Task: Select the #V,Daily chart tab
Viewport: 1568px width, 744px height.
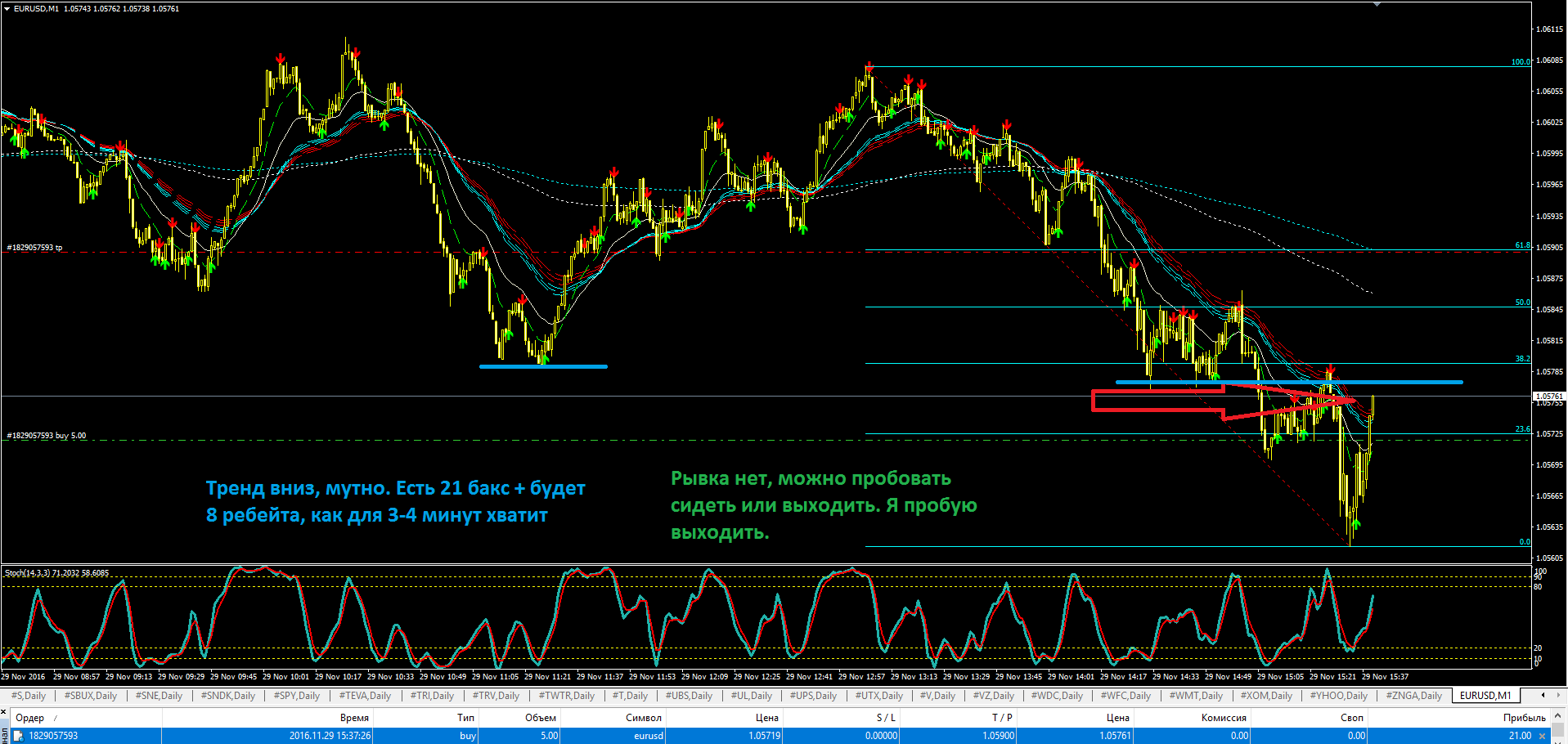Action: coord(937,696)
